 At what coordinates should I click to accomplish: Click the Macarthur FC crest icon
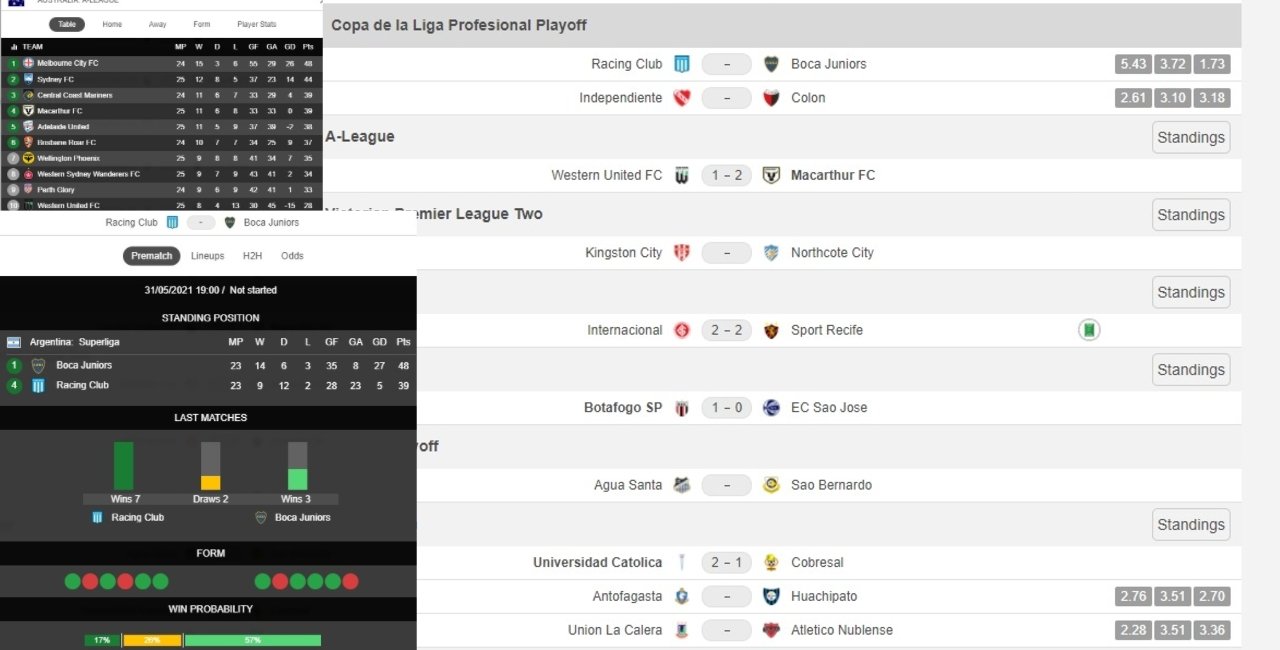pyautogui.click(x=771, y=175)
